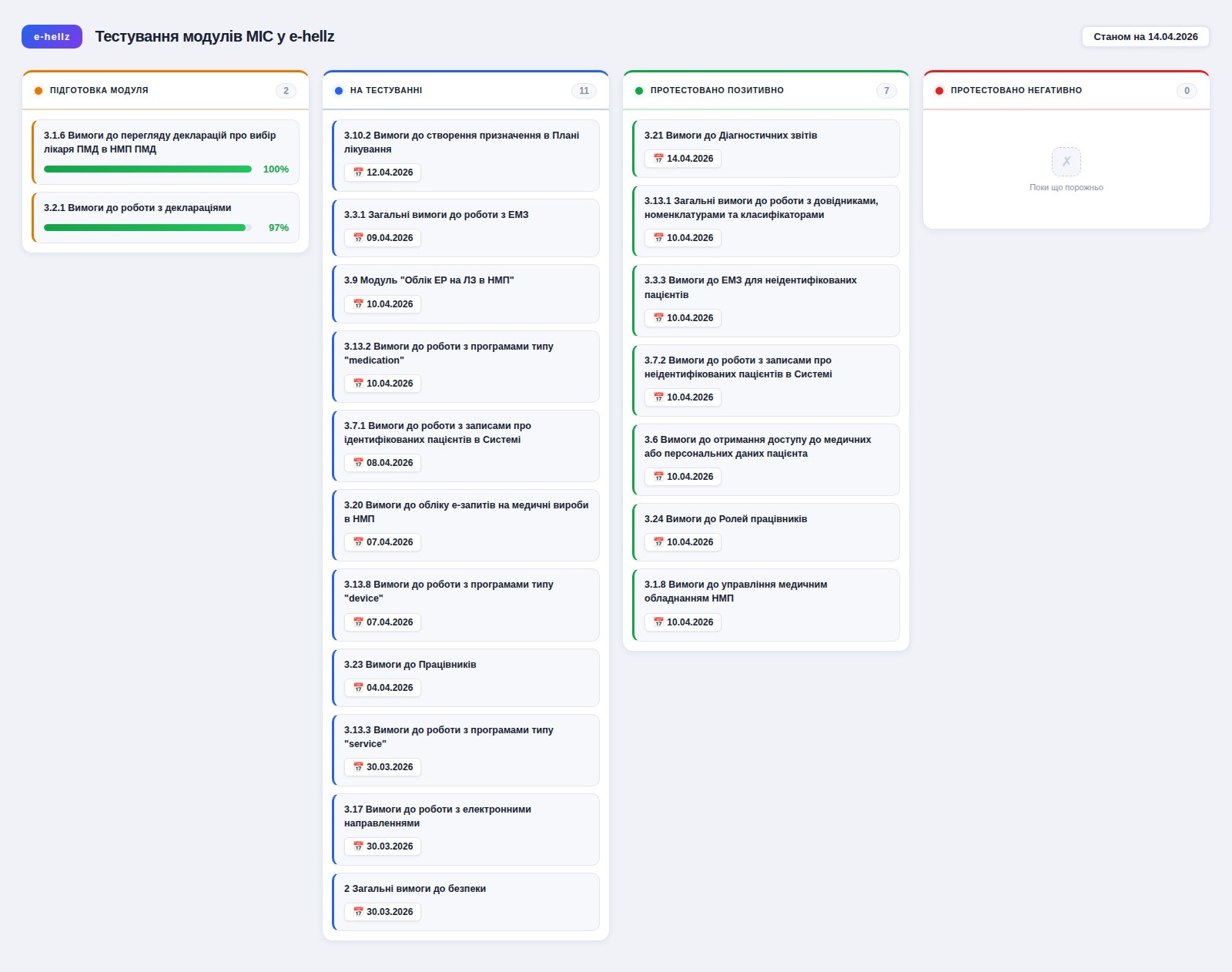Click the Станом на 14.04.2026 button
The image size is (1232, 972).
pyautogui.click(x=1145, y=37)
